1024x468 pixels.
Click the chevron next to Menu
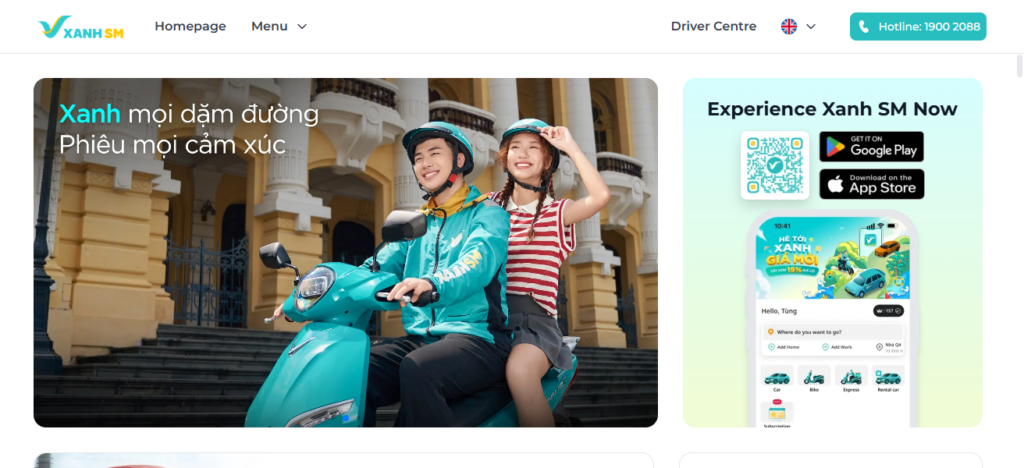coord(302,27)
